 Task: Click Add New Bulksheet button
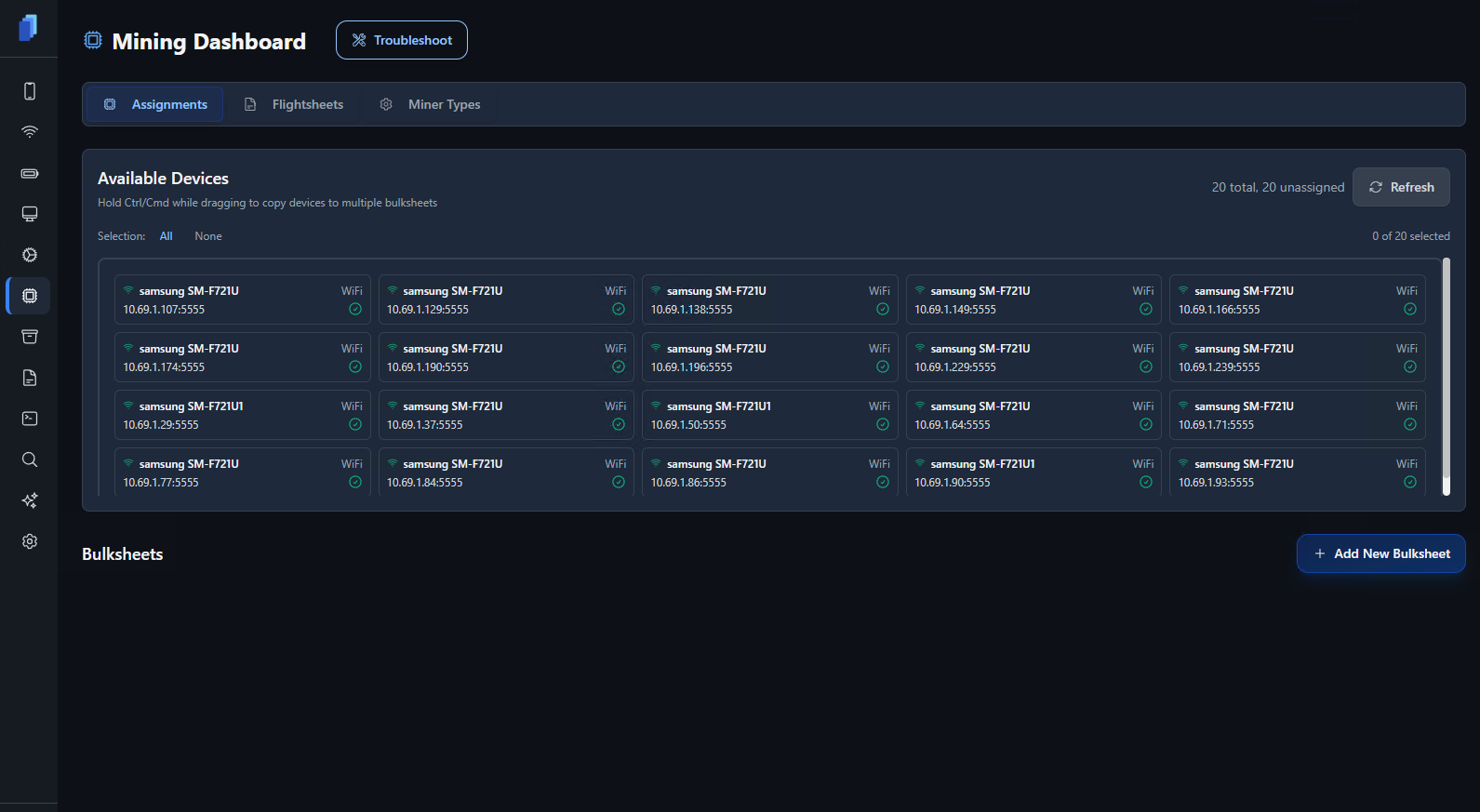[x=1380, y=553]
